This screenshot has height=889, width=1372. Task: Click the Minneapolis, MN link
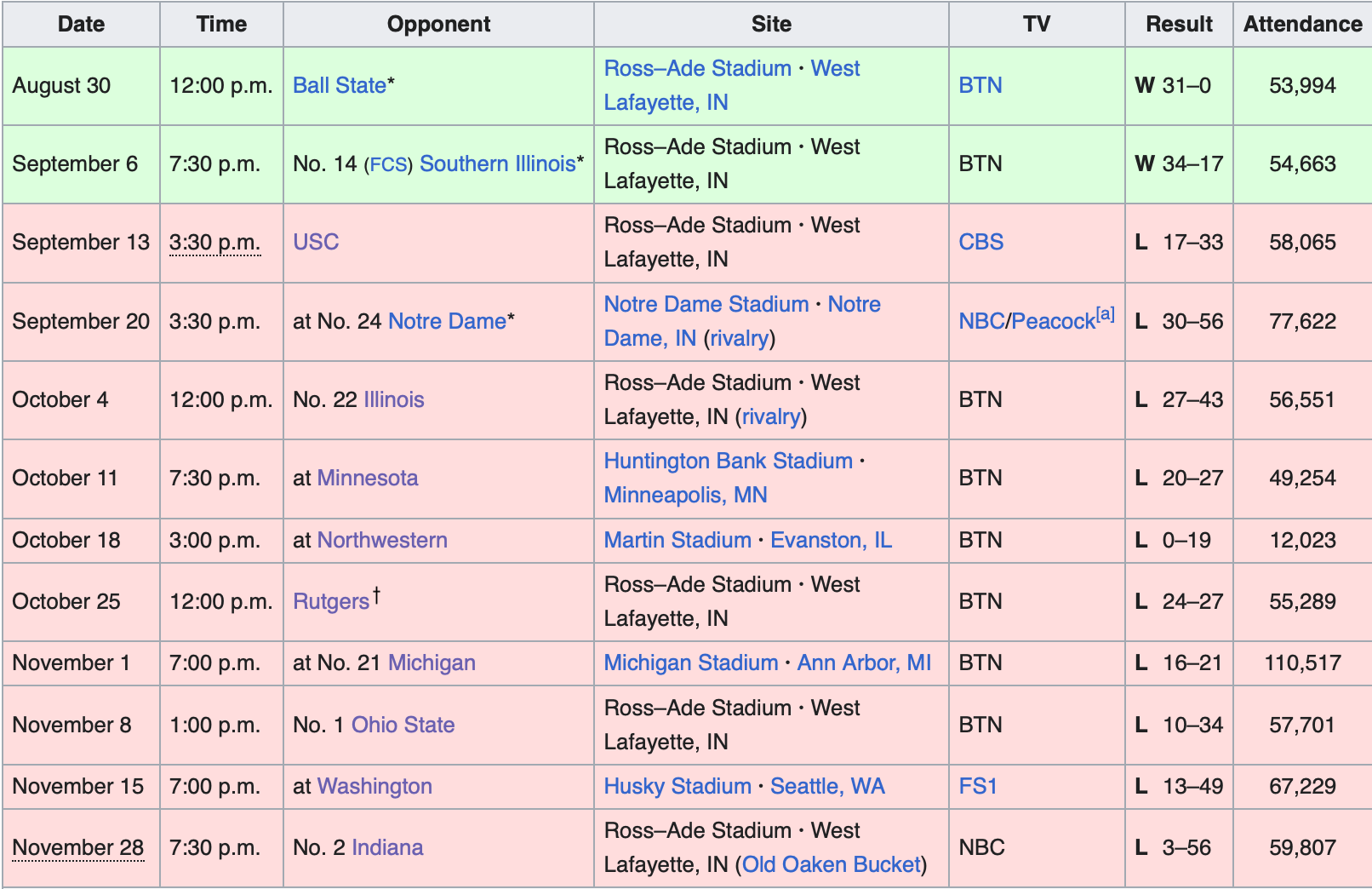pos(686,495)
